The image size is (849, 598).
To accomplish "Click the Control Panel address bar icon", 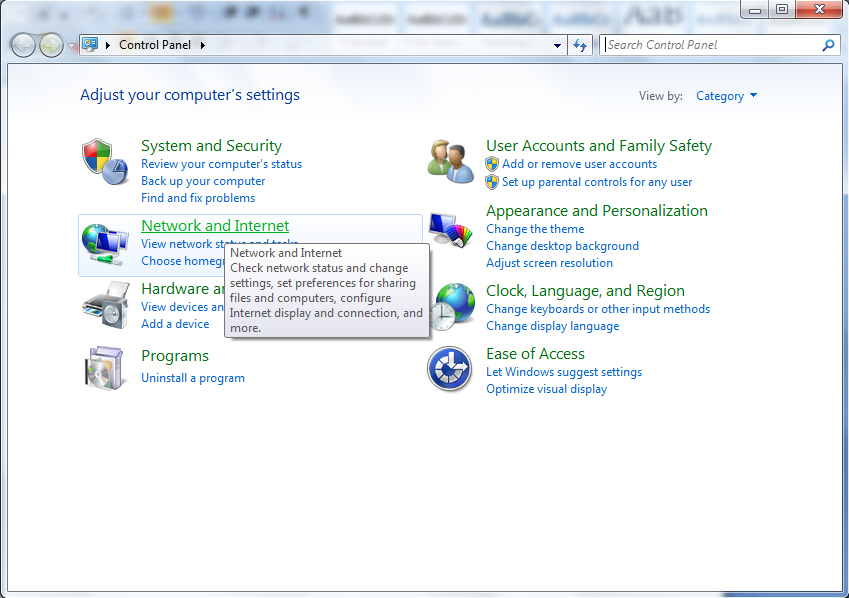I will [90, 44].
